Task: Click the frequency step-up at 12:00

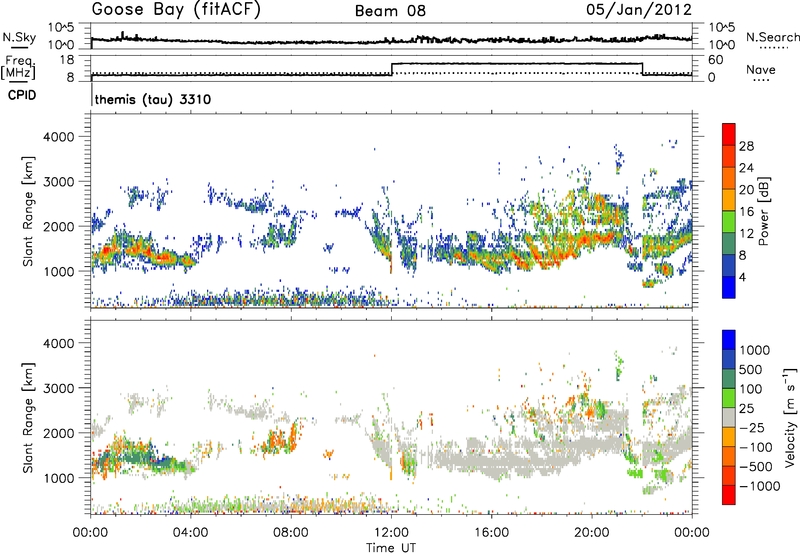Action: coord(392,69)
